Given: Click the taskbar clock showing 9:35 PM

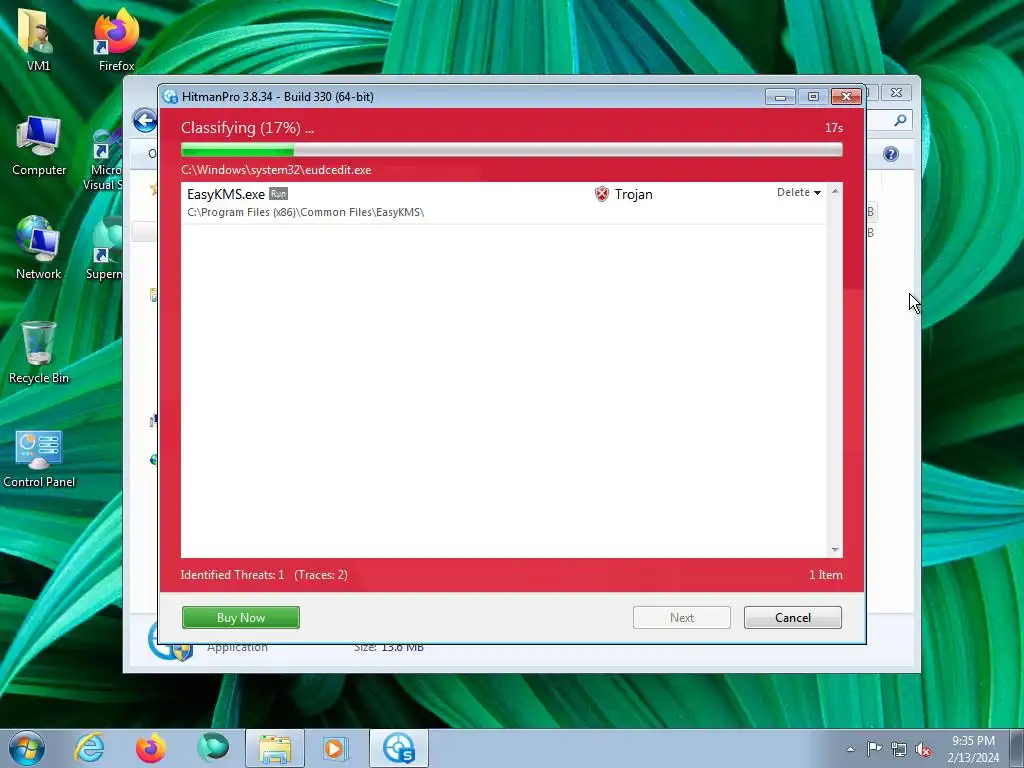Looking at the screenshot, I should pyautogui.click(x=973, y=749).
